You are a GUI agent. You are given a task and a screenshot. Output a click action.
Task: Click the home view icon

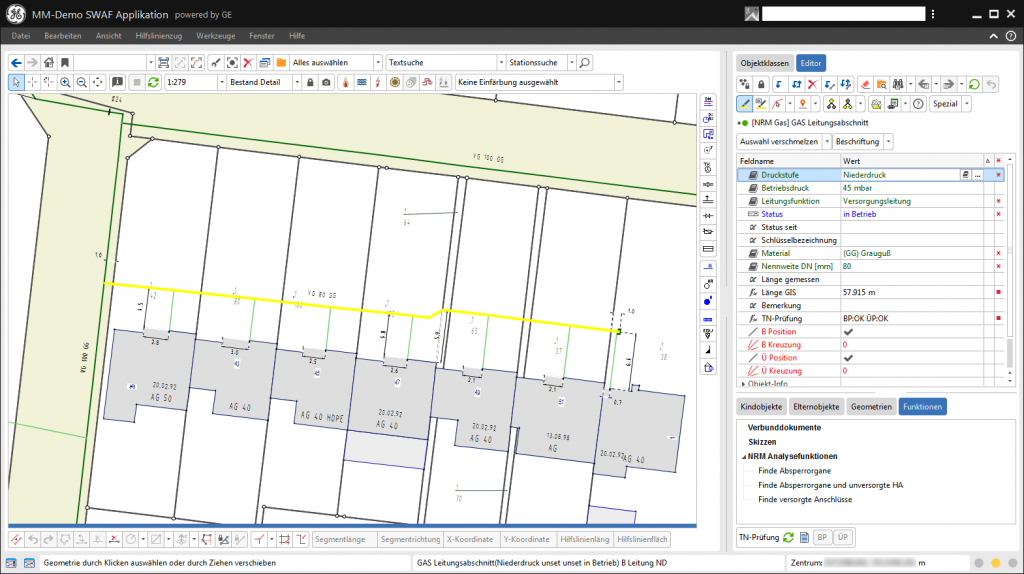[x=47, y=62]
